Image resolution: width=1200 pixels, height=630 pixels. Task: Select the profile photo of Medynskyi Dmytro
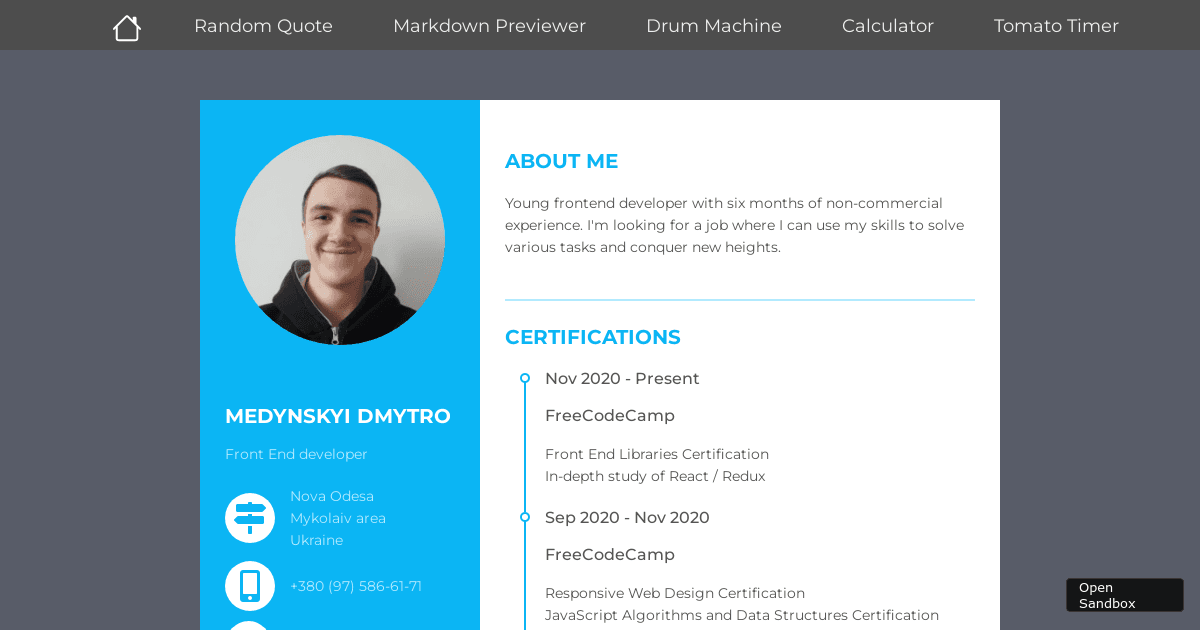[340, 240]
